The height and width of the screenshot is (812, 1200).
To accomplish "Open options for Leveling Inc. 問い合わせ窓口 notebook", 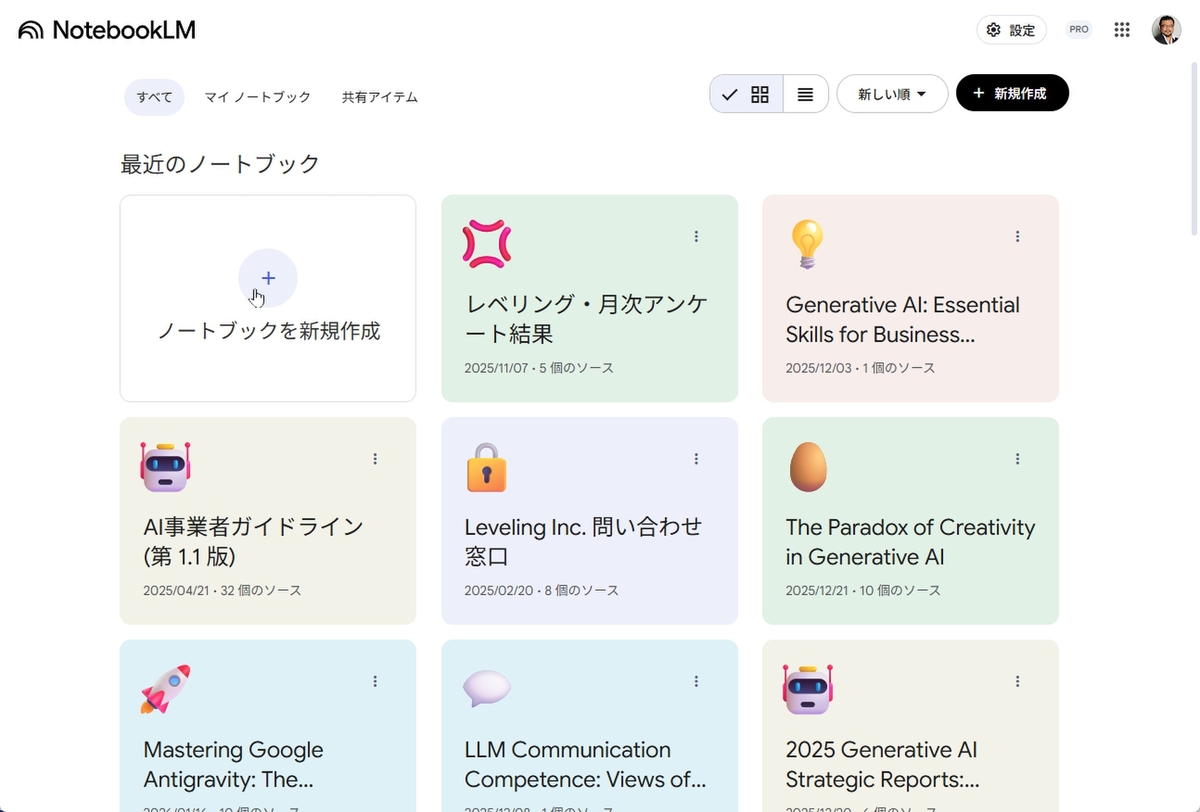I will click(696, 459).
